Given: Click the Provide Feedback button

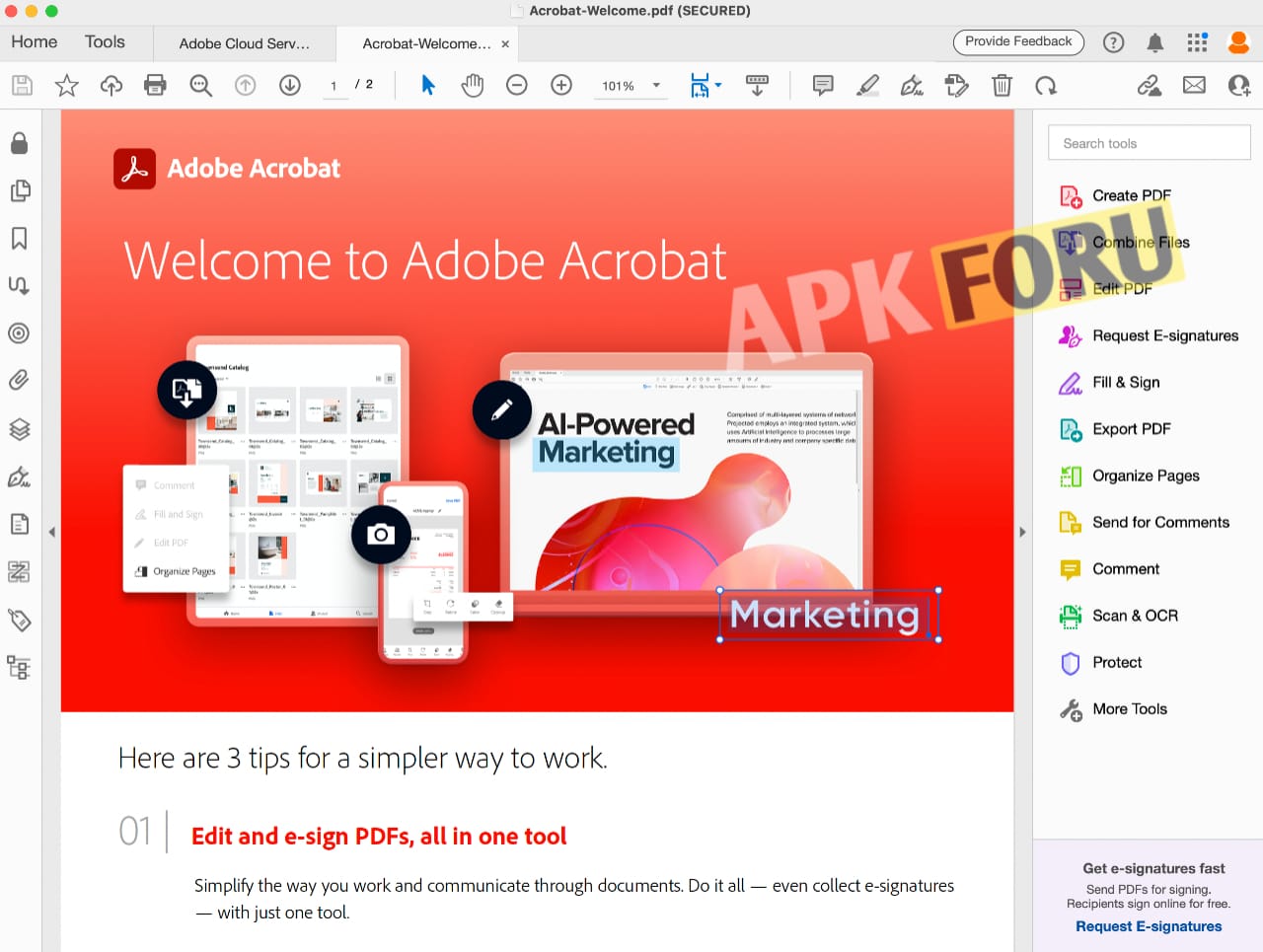Looking at the screenshot, I should [1018, 42].
